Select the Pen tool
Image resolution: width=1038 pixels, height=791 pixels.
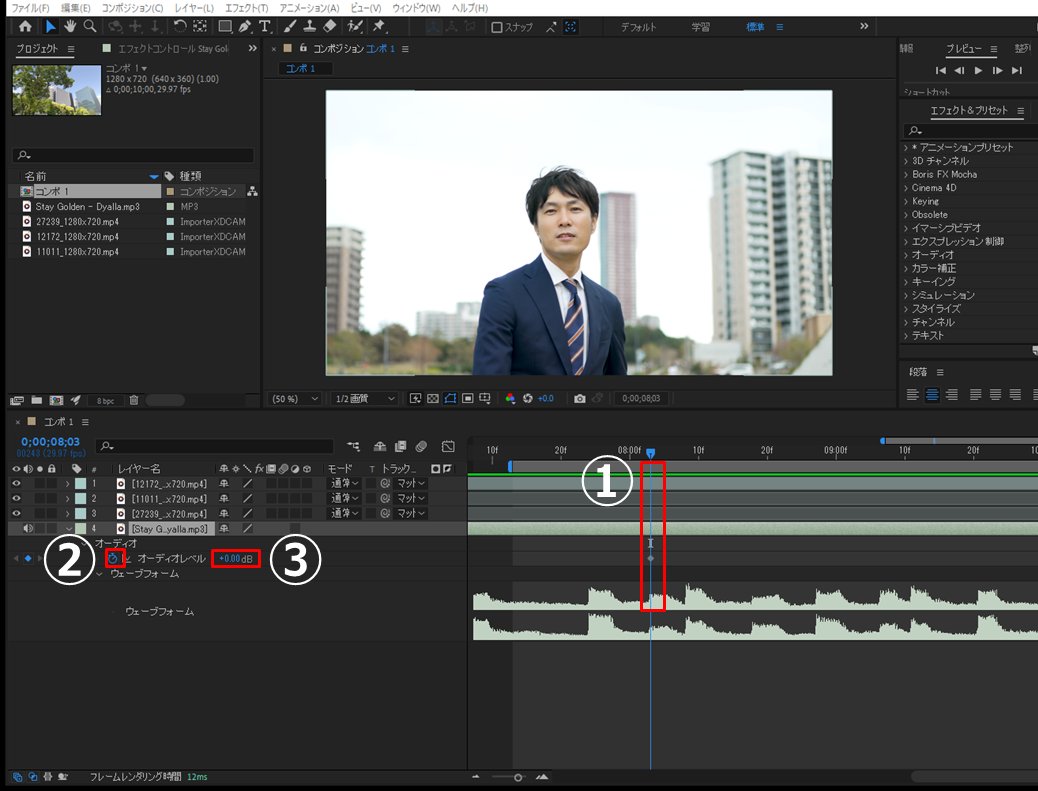point(245,27)
